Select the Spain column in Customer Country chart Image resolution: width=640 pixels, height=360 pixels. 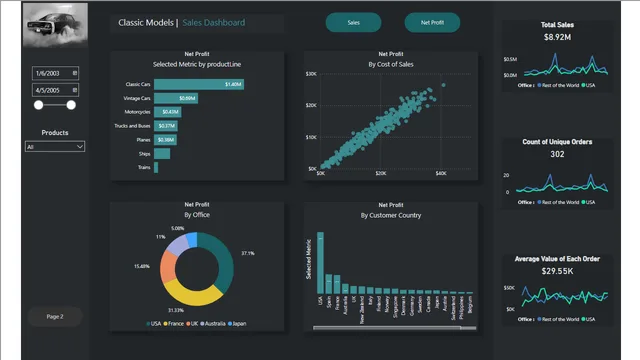[x=329, y=284]
